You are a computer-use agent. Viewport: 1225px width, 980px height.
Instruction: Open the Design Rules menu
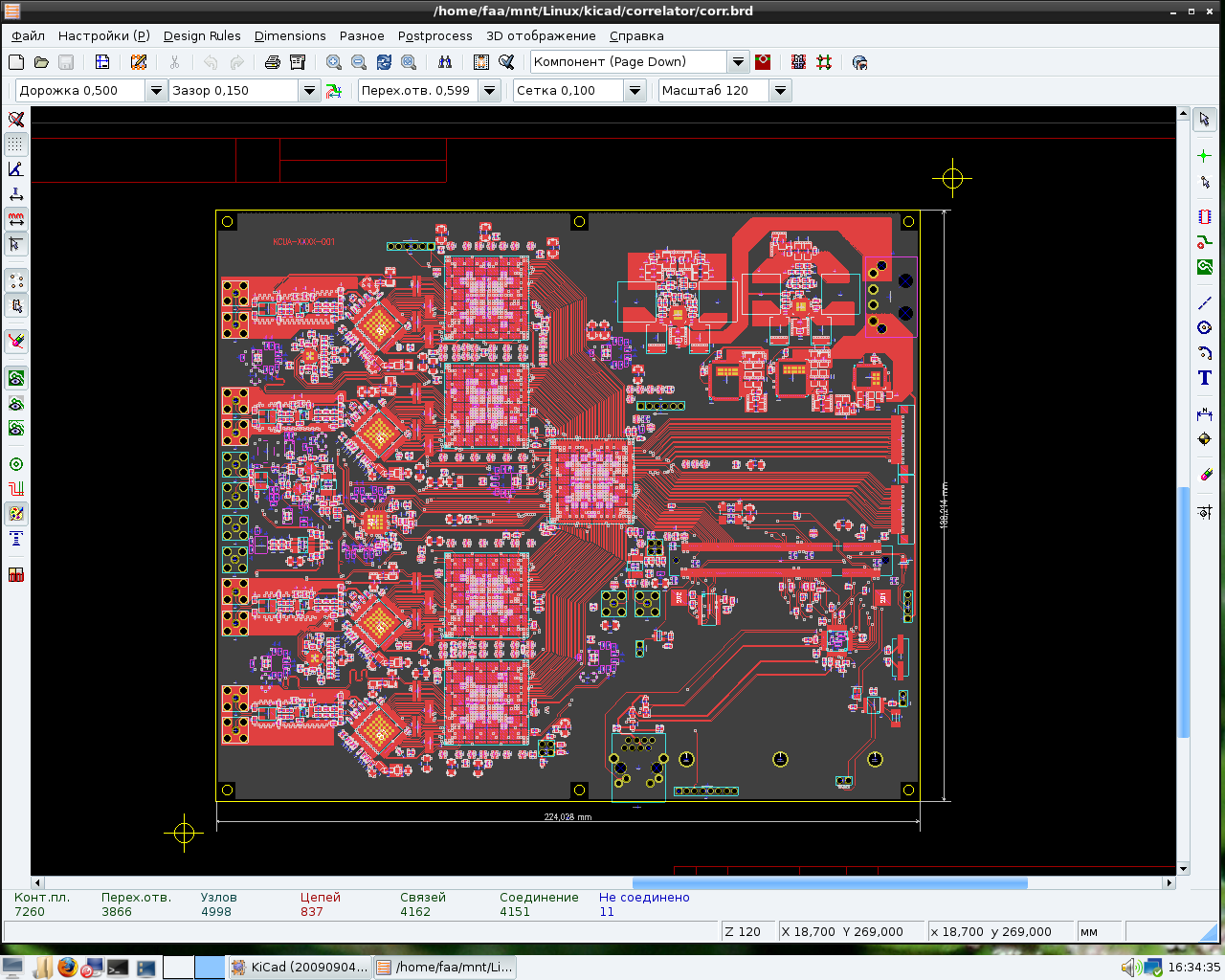pyautogui.click(x=202, y=36)
